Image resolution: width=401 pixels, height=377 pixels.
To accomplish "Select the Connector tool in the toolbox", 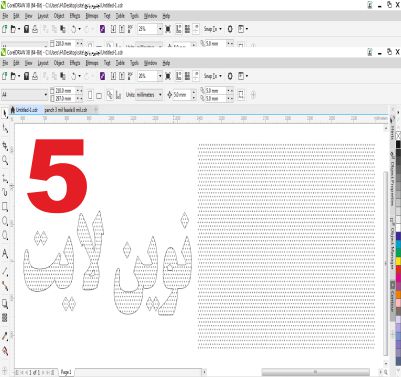I will 5,286.
